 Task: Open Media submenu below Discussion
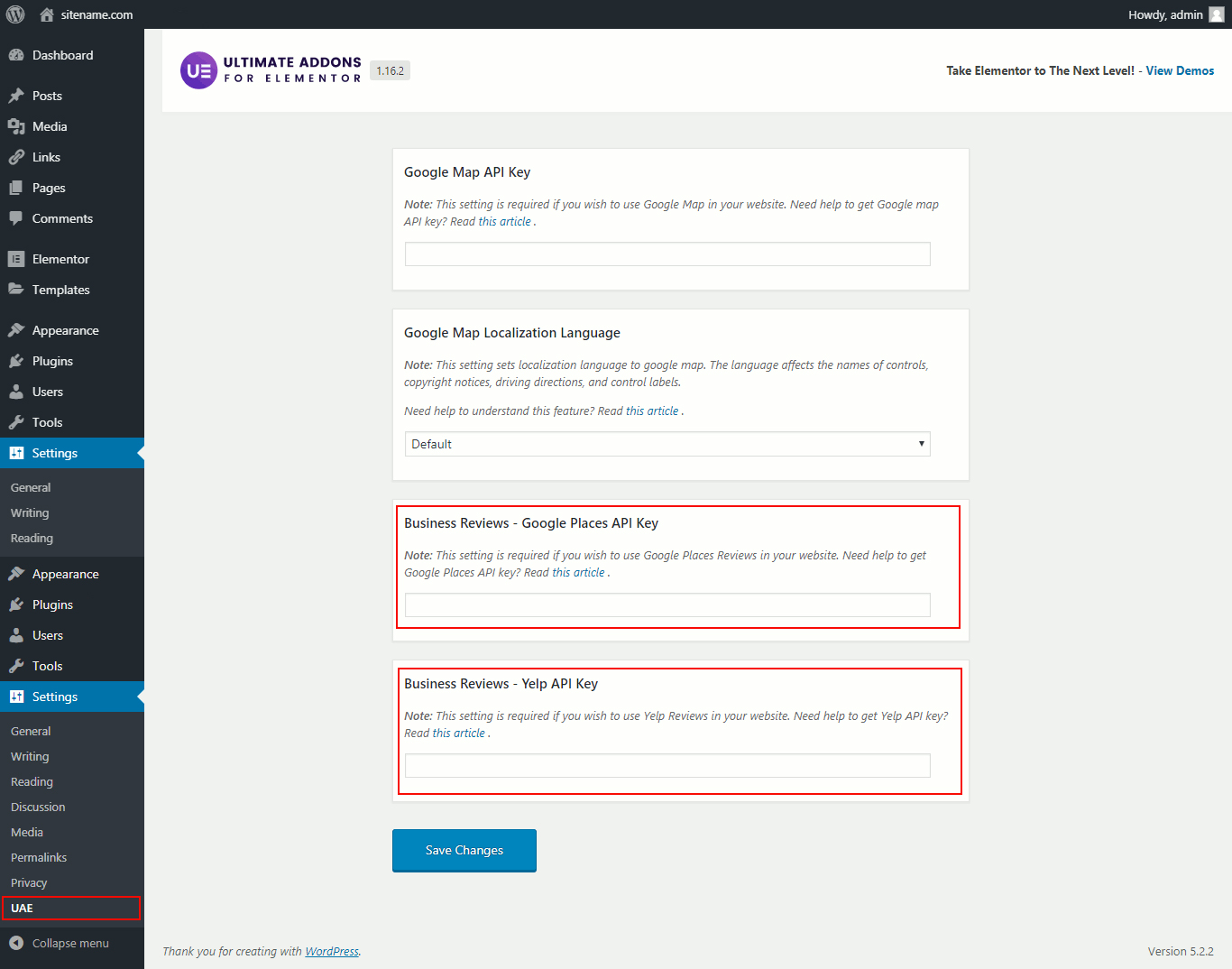(27, 832)
